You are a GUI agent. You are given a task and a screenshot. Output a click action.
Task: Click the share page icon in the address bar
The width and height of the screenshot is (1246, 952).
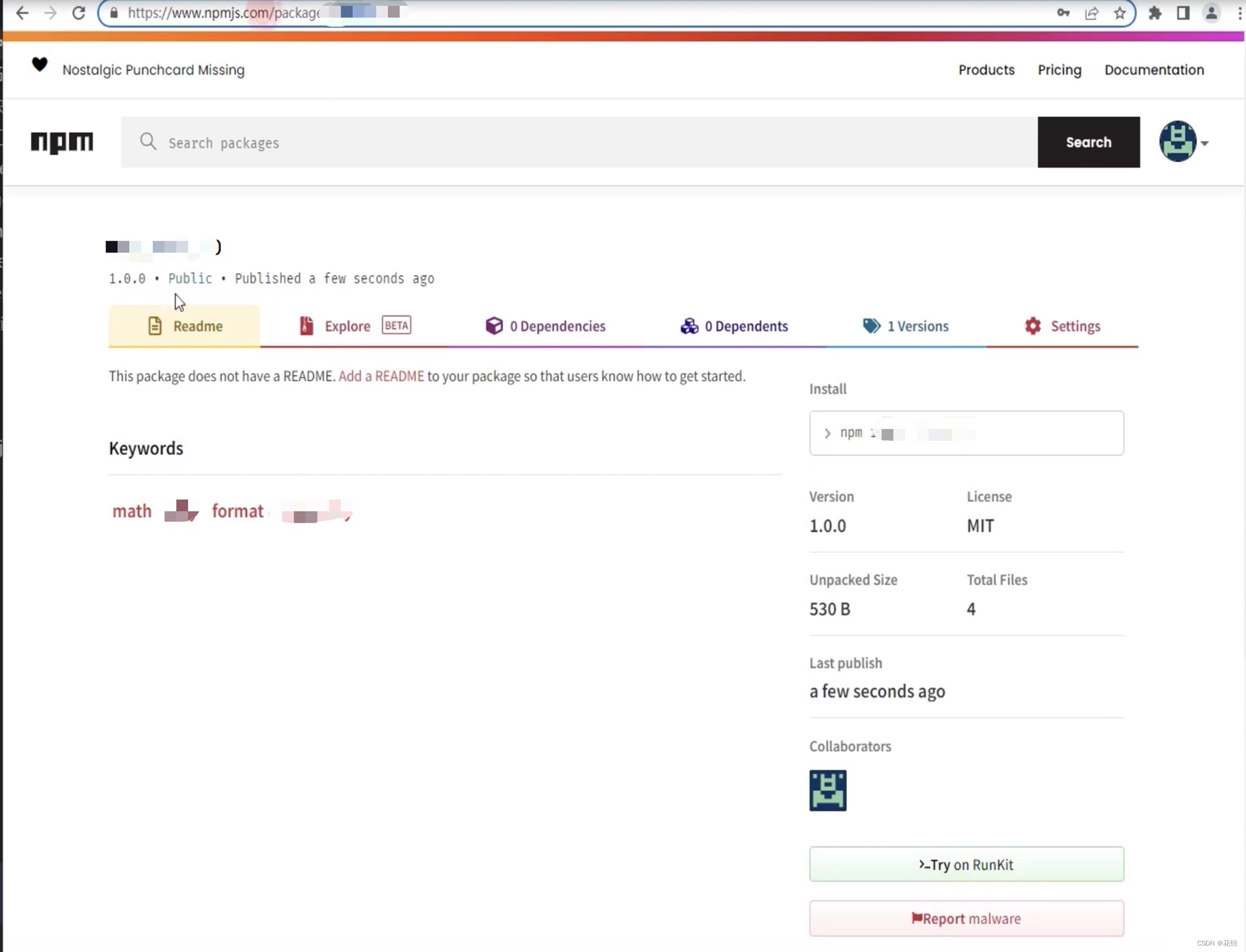click(x=1091, y=13)
